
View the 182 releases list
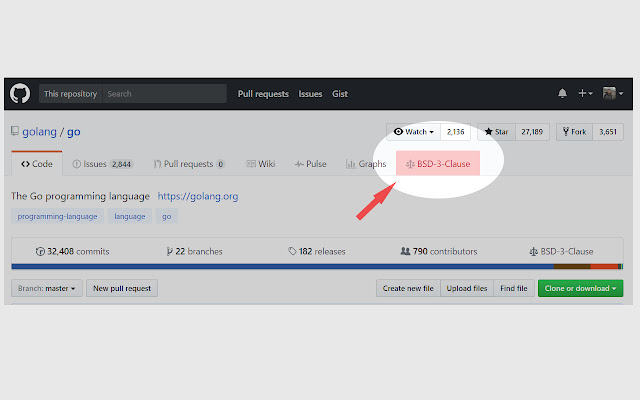316,251
